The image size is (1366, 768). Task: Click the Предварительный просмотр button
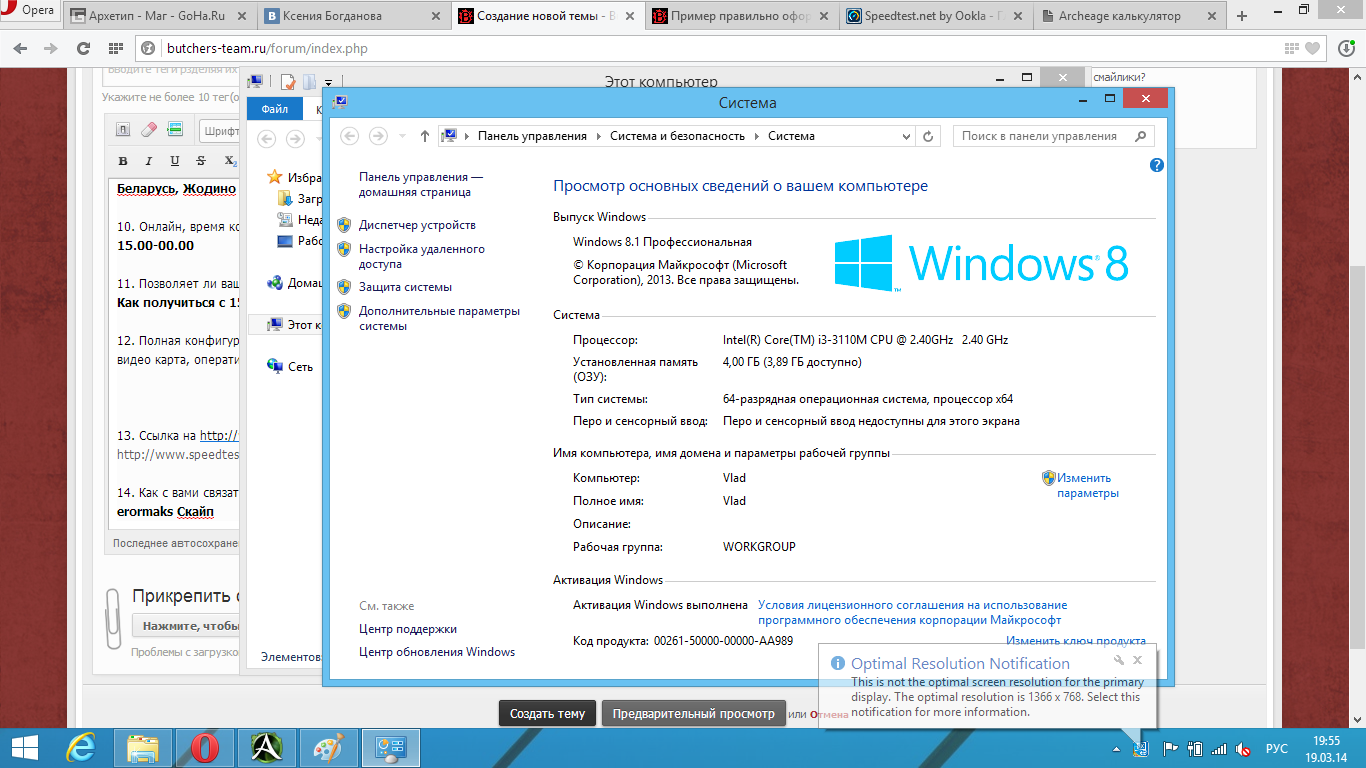tap(693, 713)
